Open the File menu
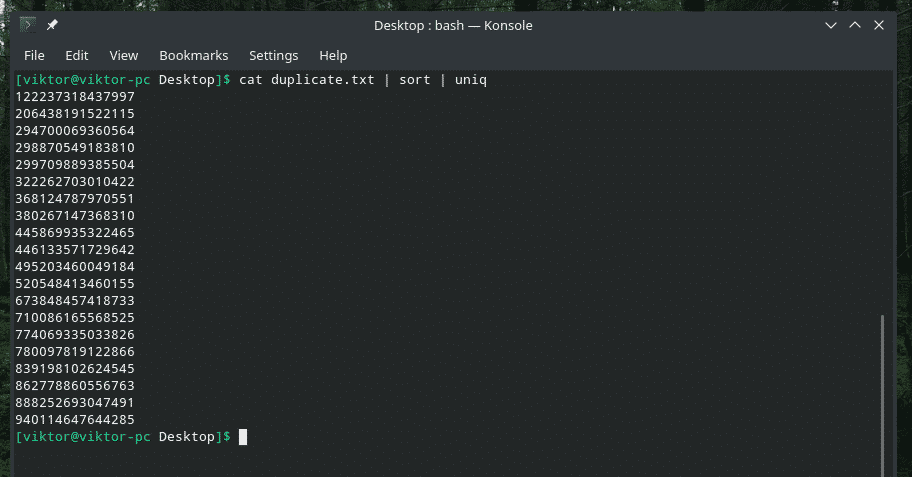Viewport: 912px width, 477px height. coord(34,55)
